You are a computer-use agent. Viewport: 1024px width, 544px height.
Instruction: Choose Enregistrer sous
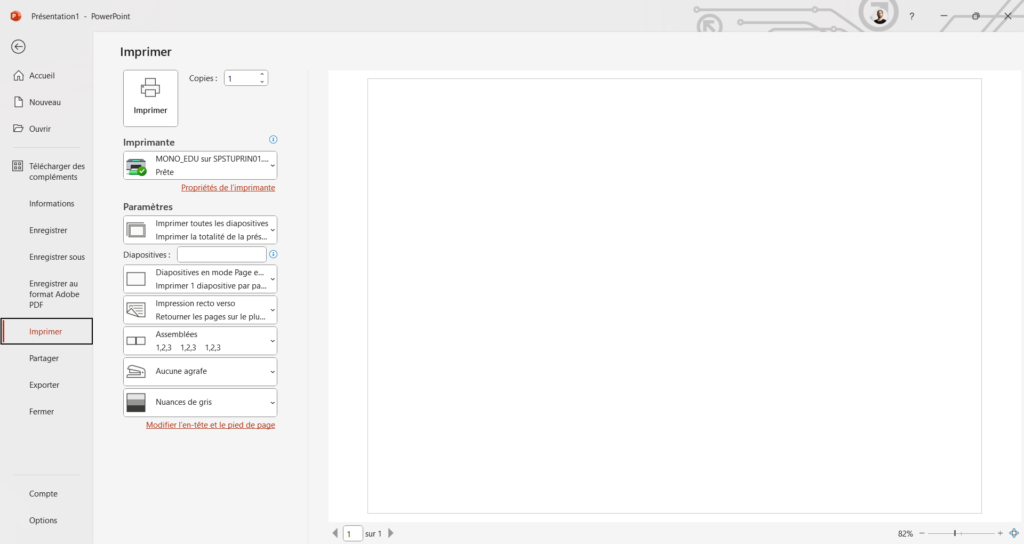57,257
